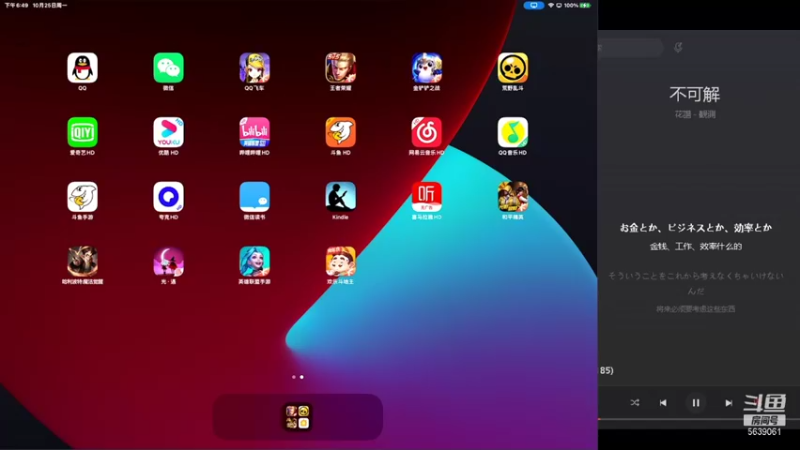800x450 pixels.
Task: Click the artist name under 不可解
Action: click(695, 114)
